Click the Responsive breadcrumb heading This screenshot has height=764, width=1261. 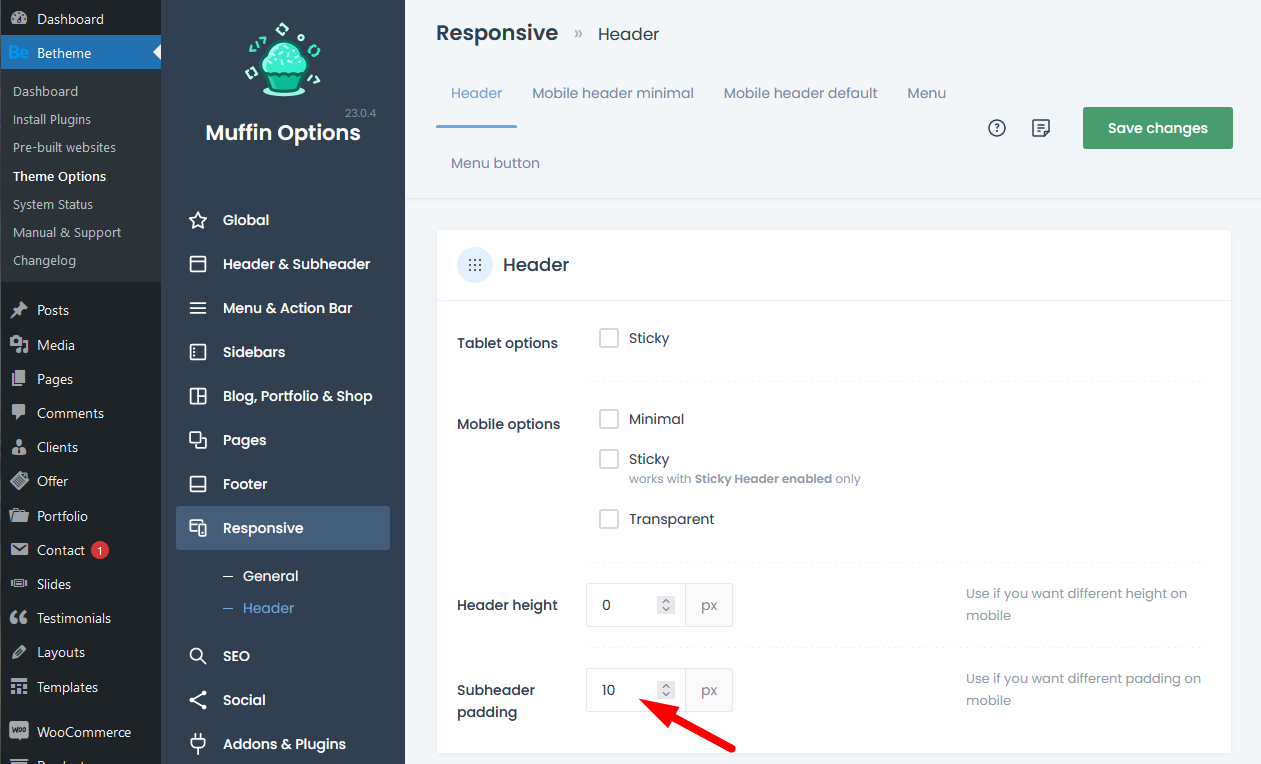pyautogui.click(x=497, y=33)
